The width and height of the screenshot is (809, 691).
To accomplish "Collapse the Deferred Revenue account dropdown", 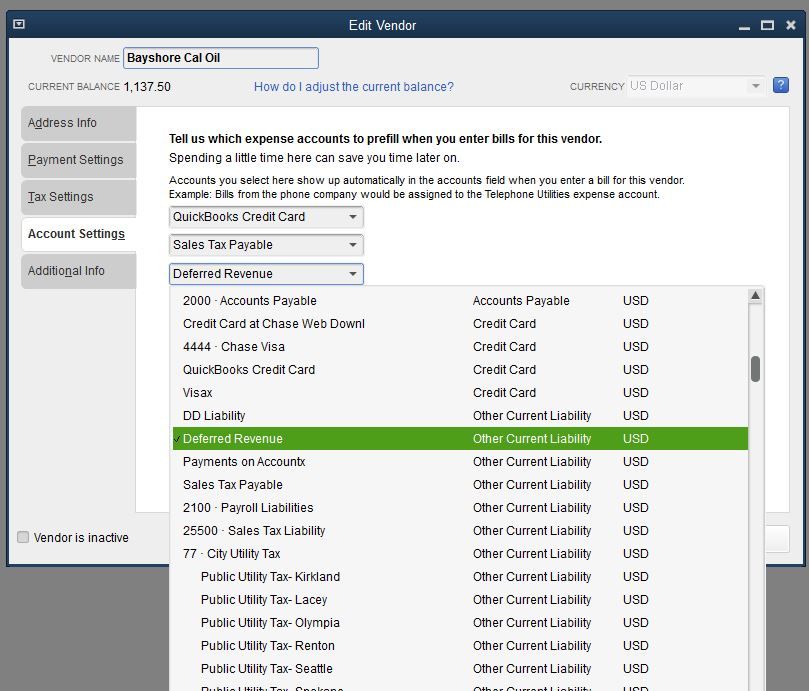I will point(353,274).
